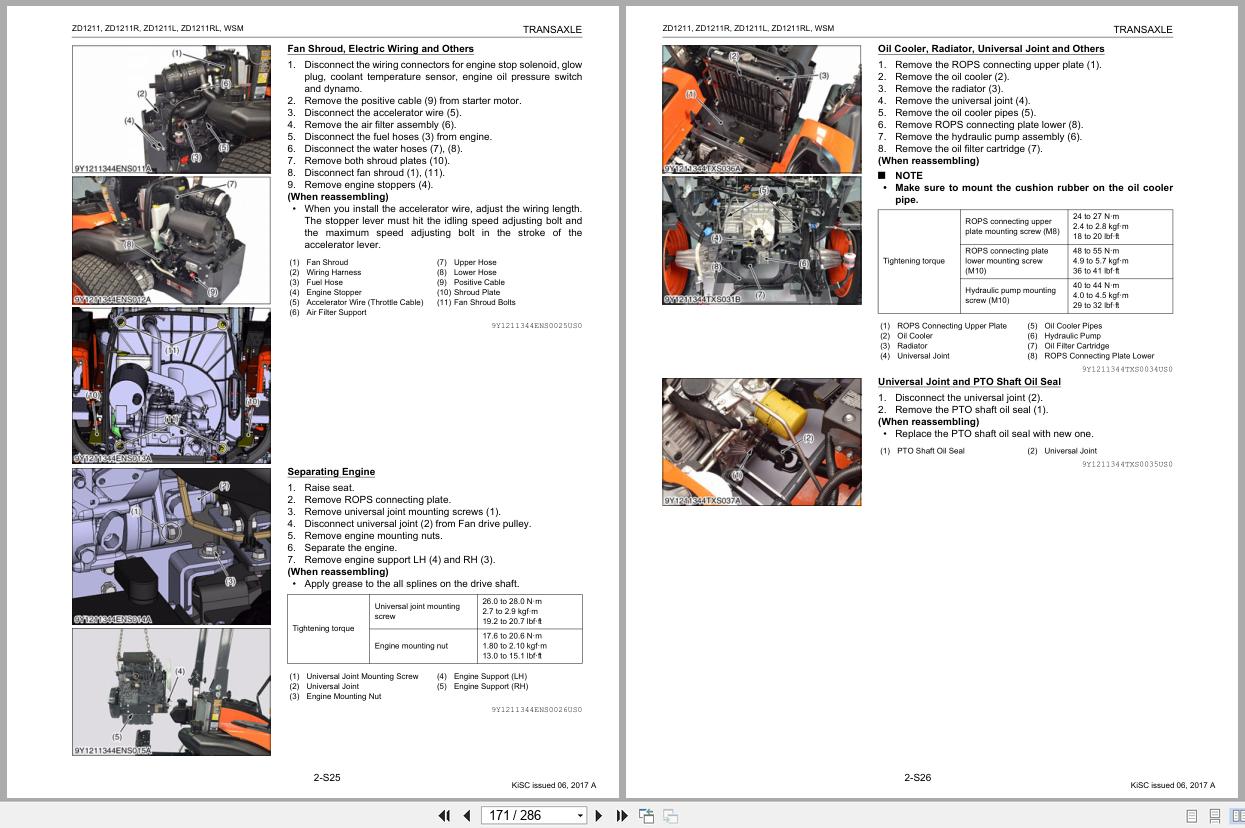Select the engine photo 9Y1211344ENS011A
The height and width of the screenshot is (828, 1245).
171,109
